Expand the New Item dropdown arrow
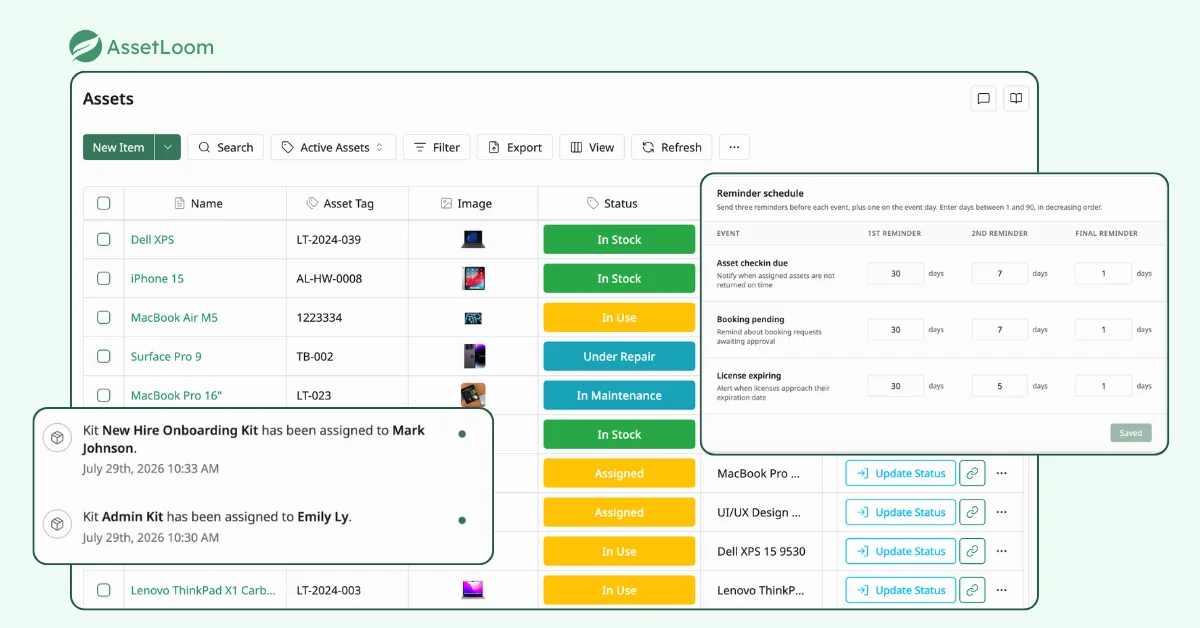The image size is (1200, 628). 167,147
